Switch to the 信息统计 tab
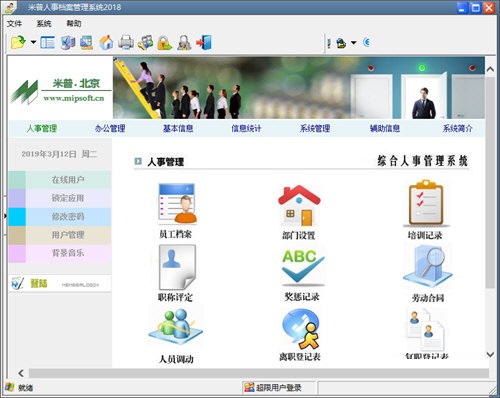The image size is (500, 398). (246, 128)
